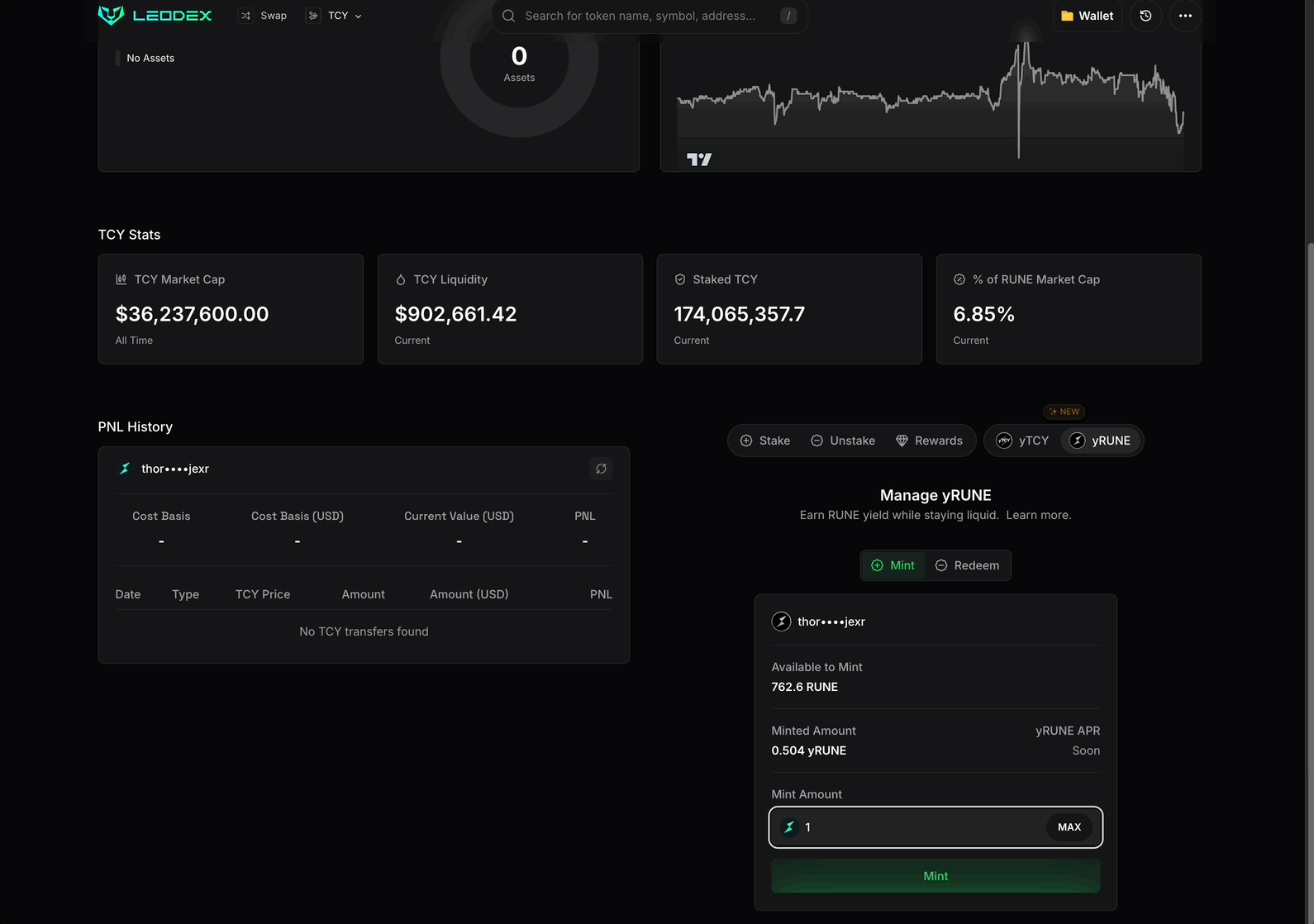Image resolution: width=1314 pixels, height=924 pixels.
Task: Click the Staked TCY shield icon
Action: [x=680, y=279]
